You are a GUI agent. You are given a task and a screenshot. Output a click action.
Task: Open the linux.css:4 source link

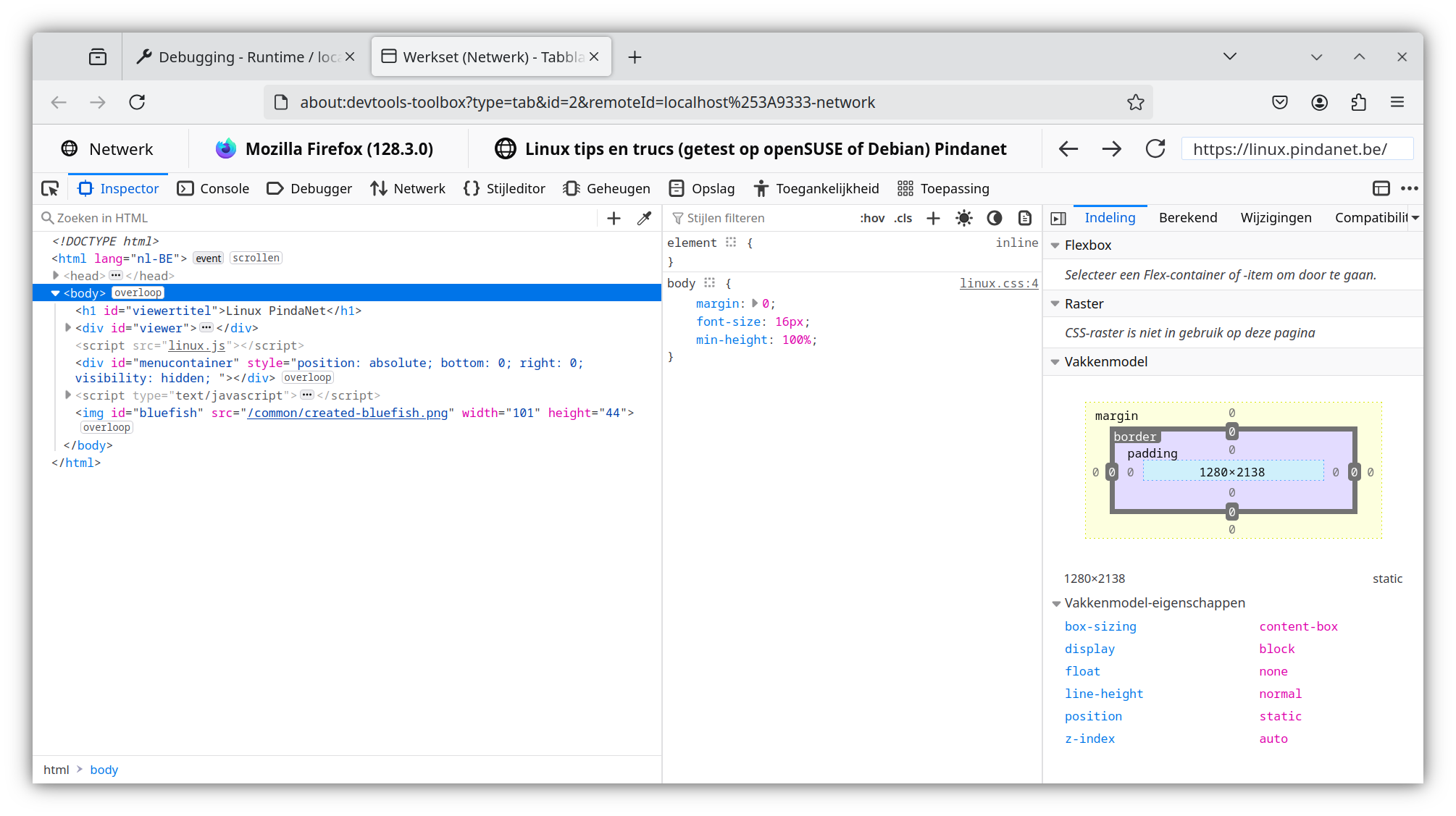pos(999,283)
